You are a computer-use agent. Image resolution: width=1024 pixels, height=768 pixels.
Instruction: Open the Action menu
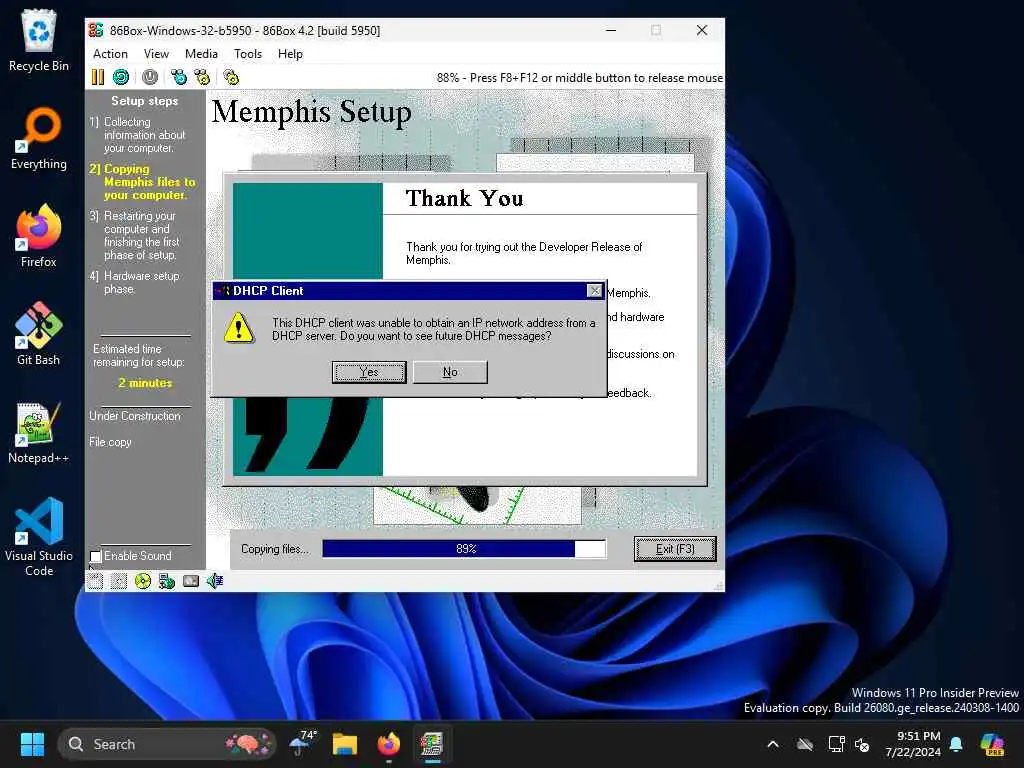click(110, 54)
